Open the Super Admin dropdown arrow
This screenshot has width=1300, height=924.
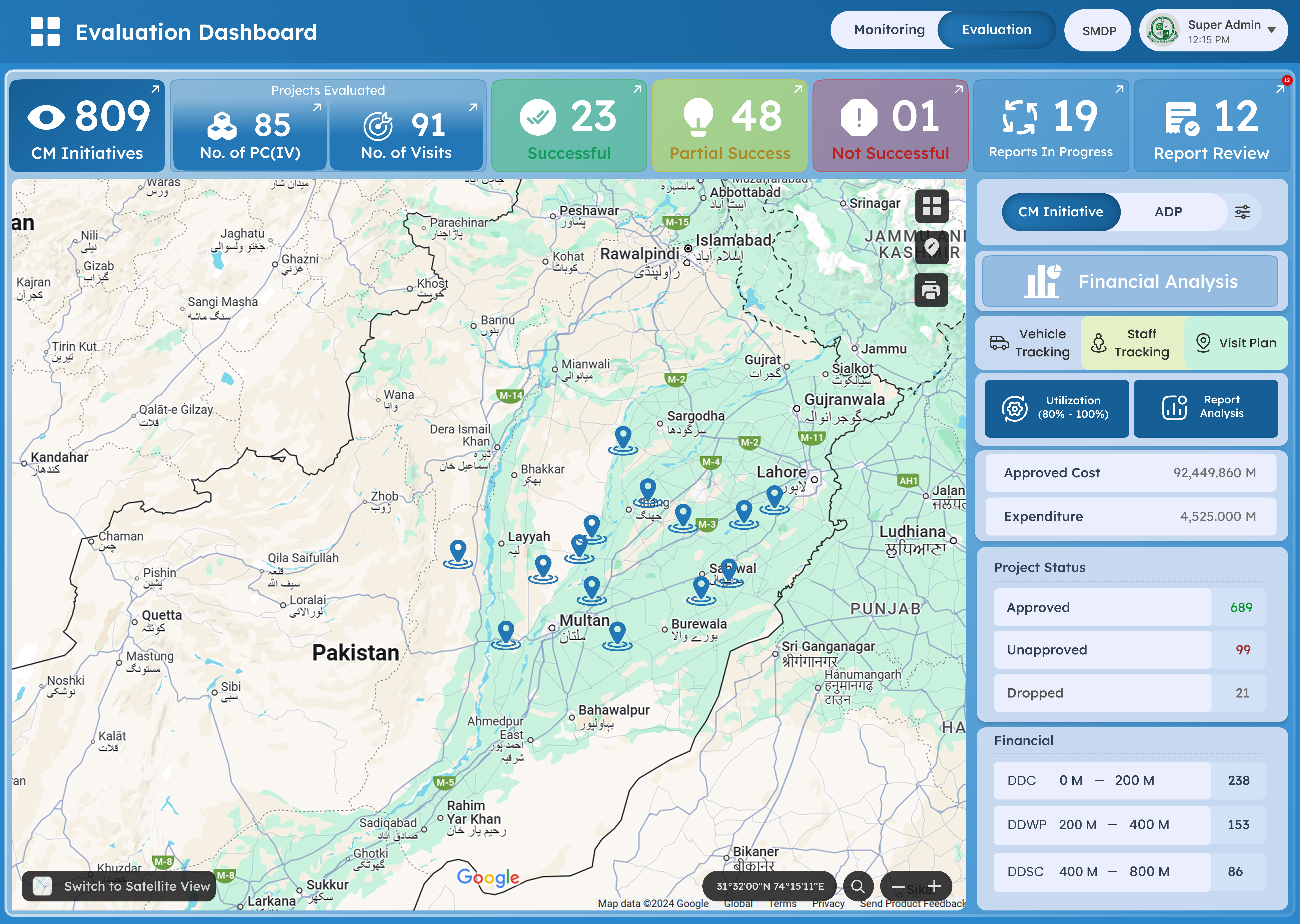pos(1272,30)
